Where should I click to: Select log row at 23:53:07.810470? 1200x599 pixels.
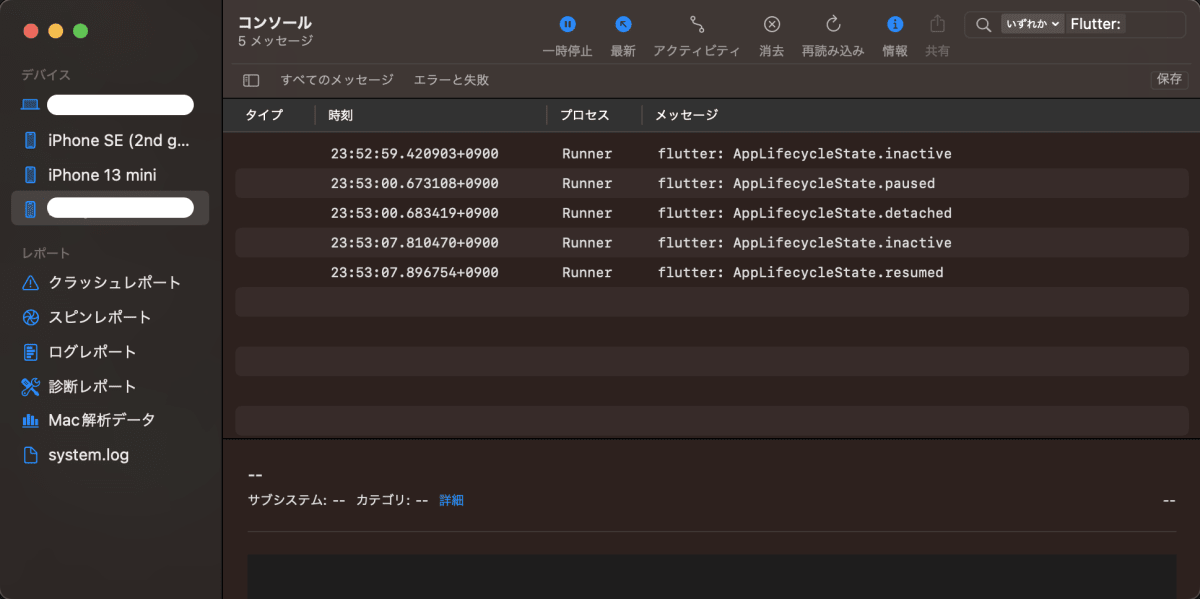tap(712, 243)
